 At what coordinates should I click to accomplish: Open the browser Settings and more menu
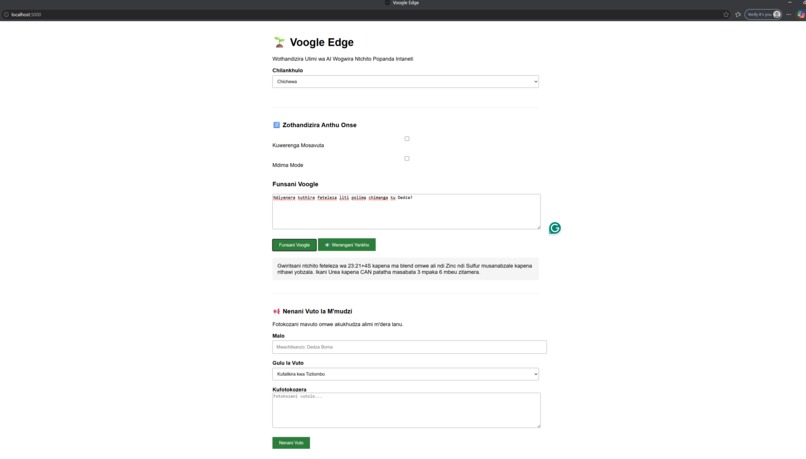(x=789, y=14)
